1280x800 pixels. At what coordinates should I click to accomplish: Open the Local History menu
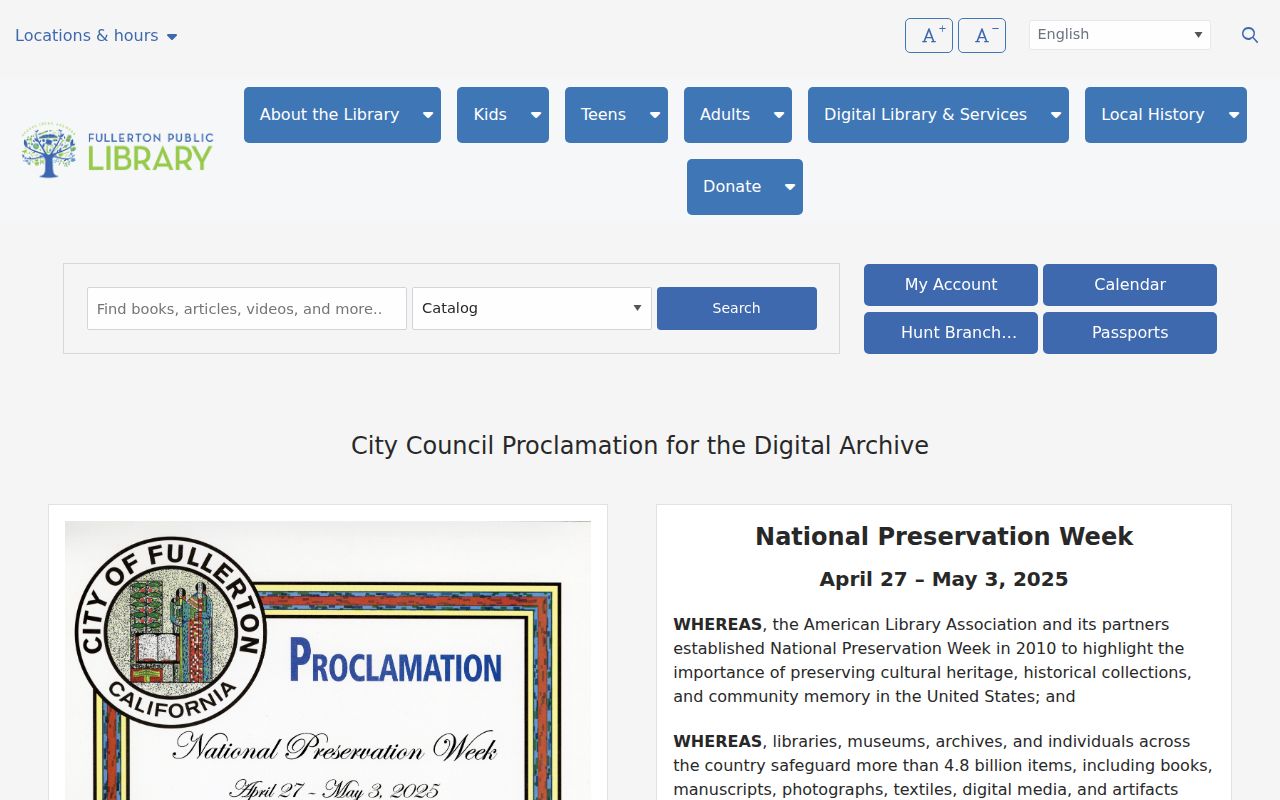point(1152,115)
